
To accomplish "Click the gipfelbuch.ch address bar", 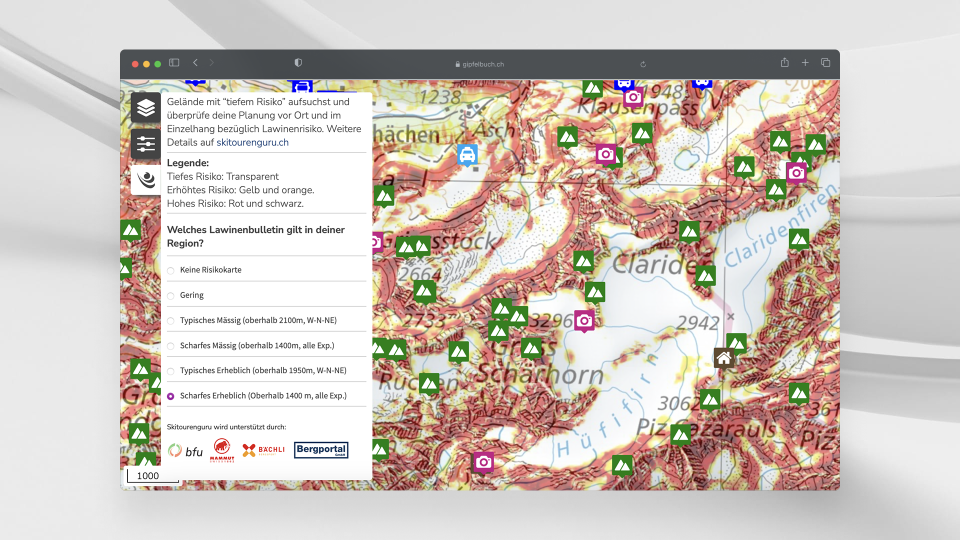I will coord(480,63).
